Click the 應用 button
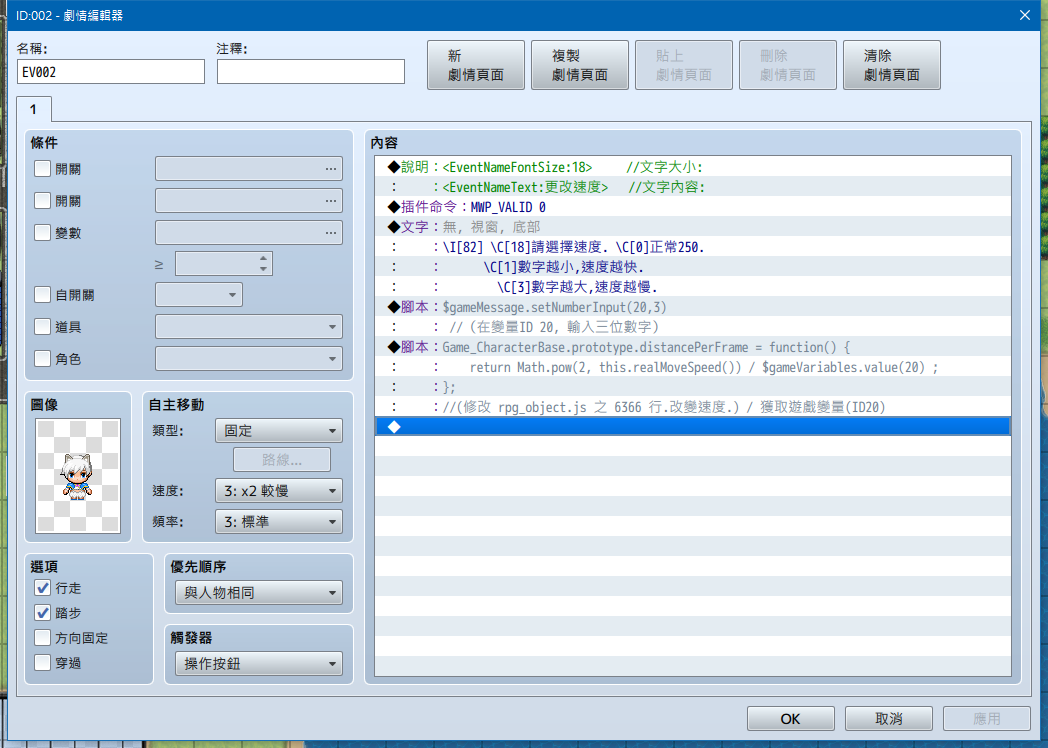The image size is (1048, 748). pos(987,719)
